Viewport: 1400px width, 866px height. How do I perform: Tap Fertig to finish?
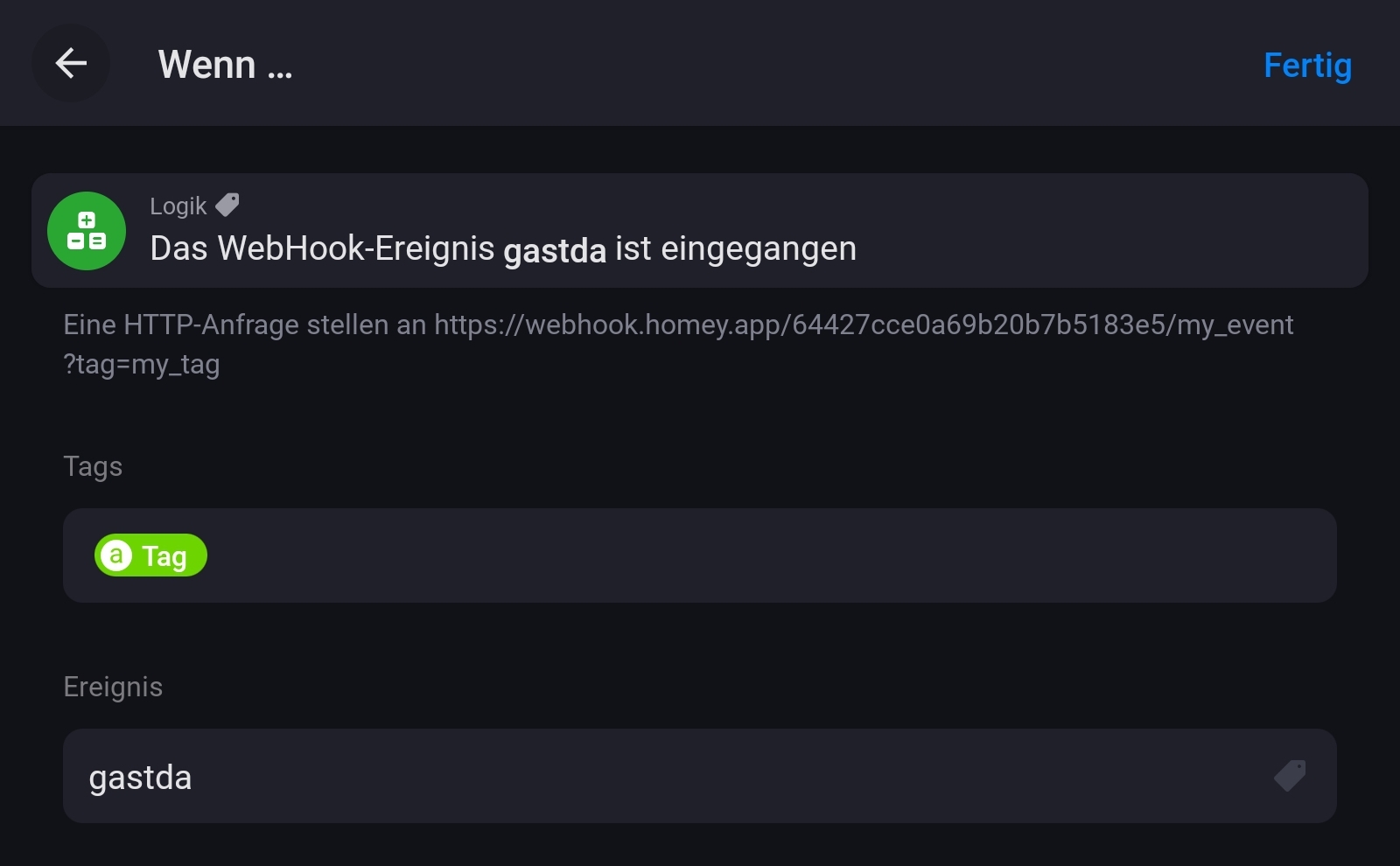tap(1307, 66)
